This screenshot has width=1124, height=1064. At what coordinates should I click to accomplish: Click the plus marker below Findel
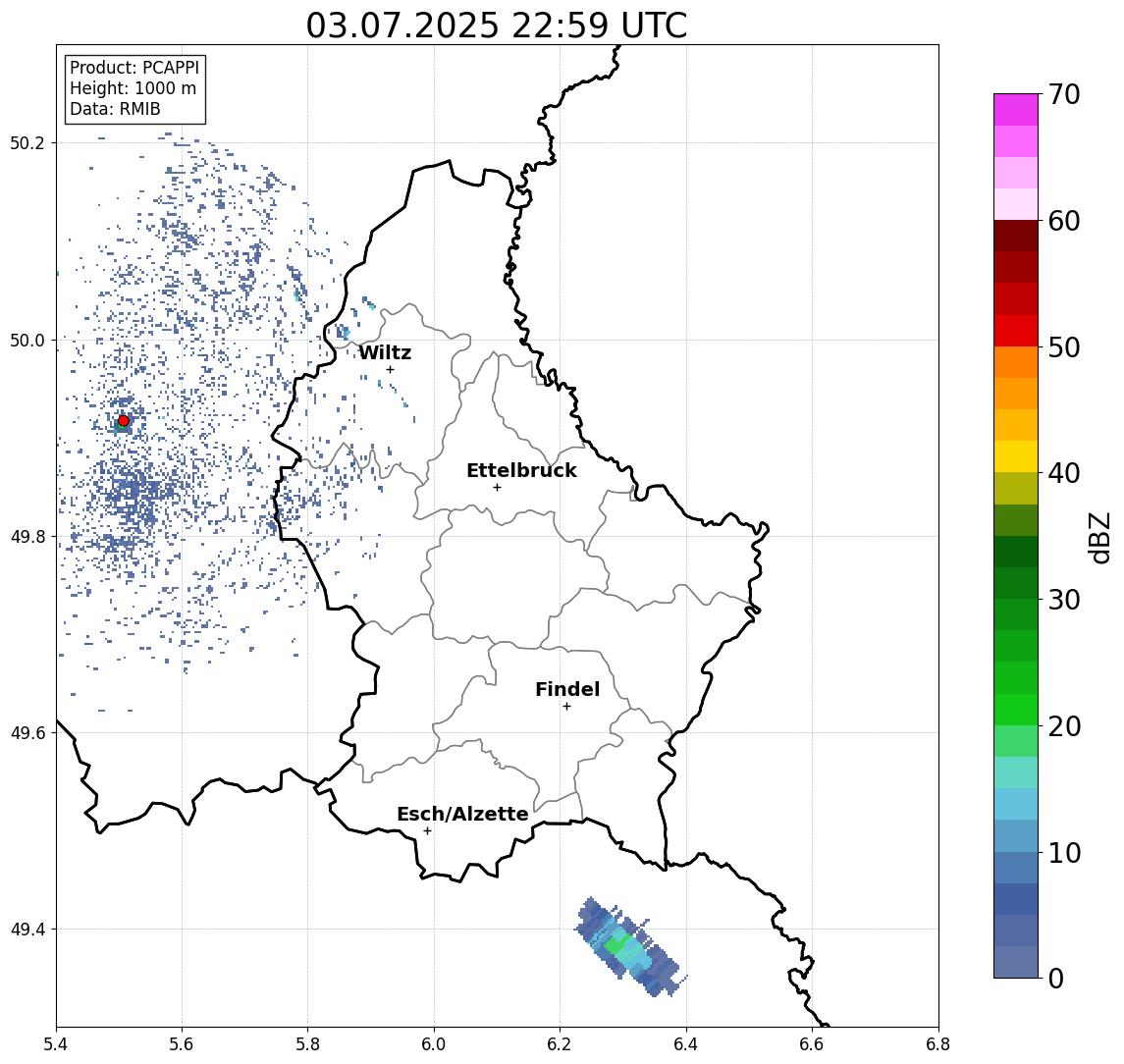[x=566, y=707]
